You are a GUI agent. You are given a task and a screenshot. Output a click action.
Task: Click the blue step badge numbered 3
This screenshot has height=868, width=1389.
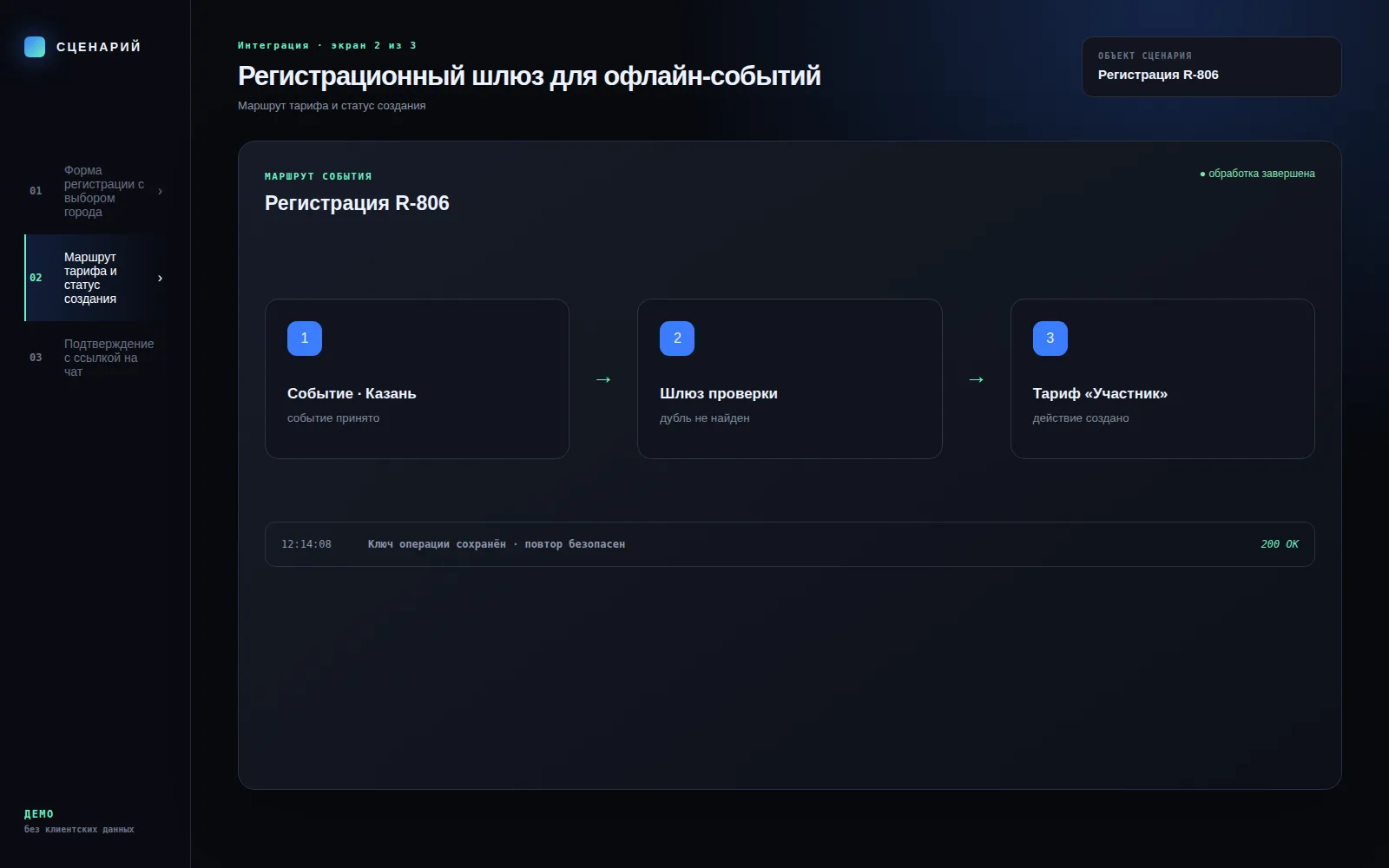coord(1050,339)
